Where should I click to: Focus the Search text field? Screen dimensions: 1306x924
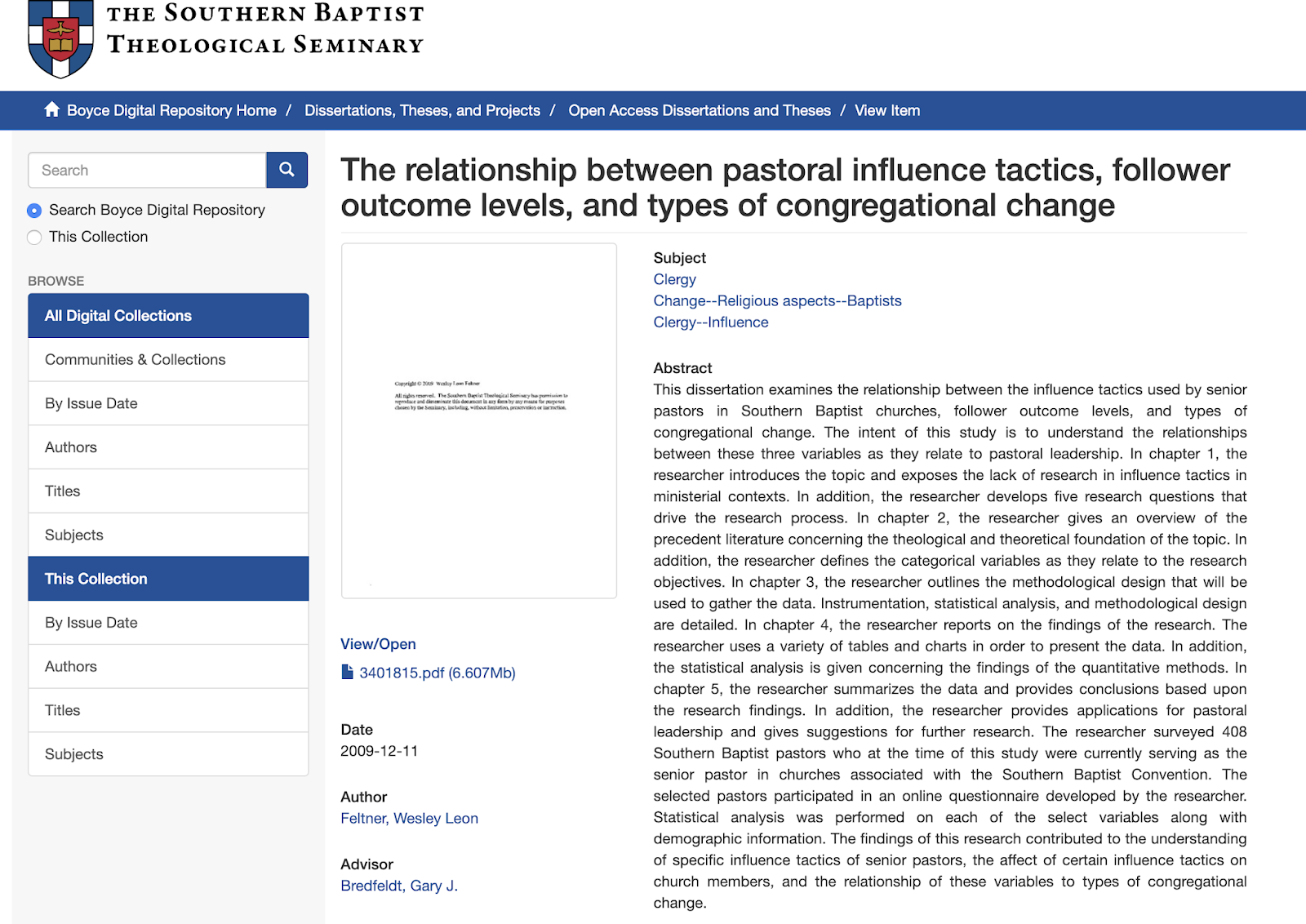click(147, 170)
